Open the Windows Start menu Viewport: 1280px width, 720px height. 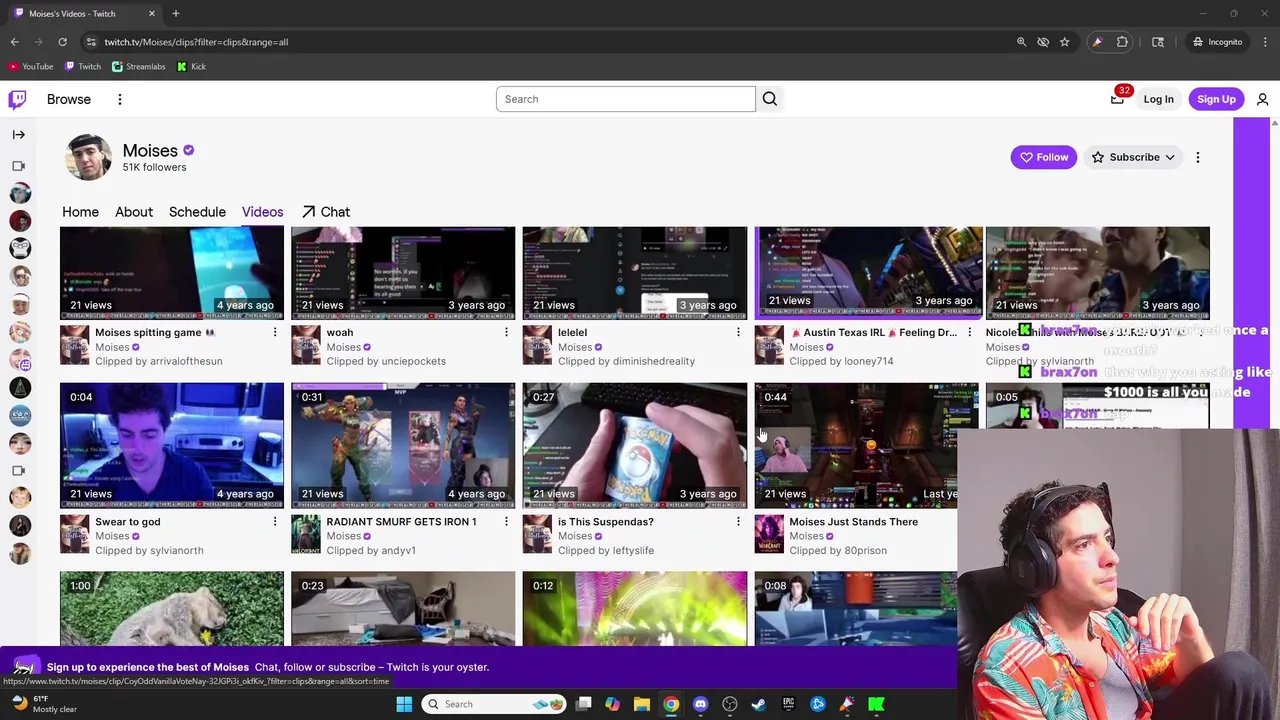click(404, 704)
